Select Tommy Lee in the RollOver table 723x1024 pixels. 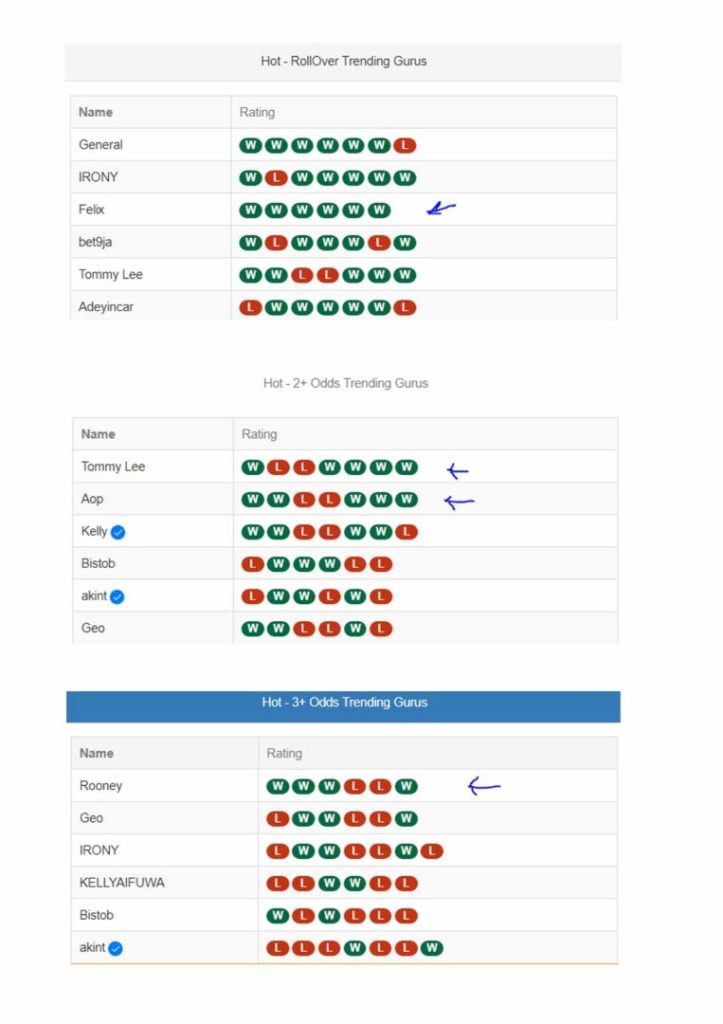tap(110, 275)
